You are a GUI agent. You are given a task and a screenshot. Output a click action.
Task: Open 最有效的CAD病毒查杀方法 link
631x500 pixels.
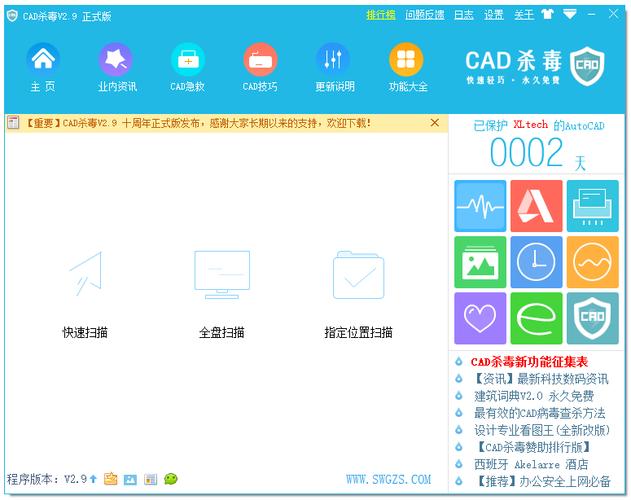pos(539,413)
